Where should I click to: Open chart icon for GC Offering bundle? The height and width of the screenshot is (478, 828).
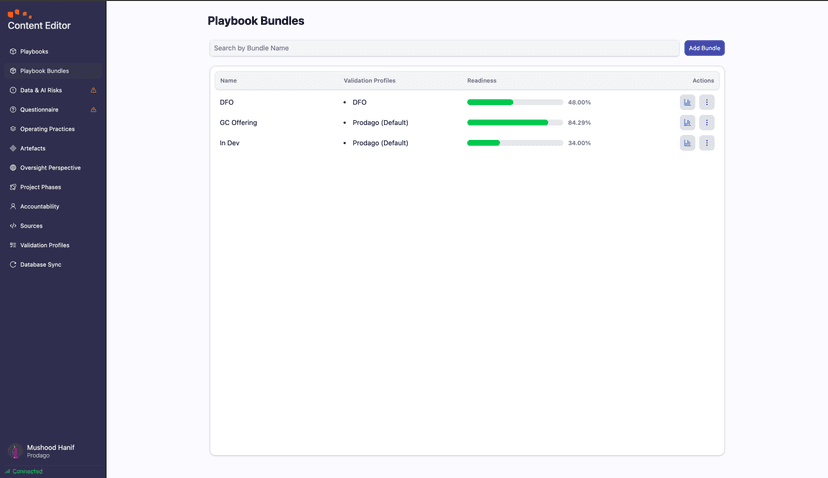click(687, 123)
